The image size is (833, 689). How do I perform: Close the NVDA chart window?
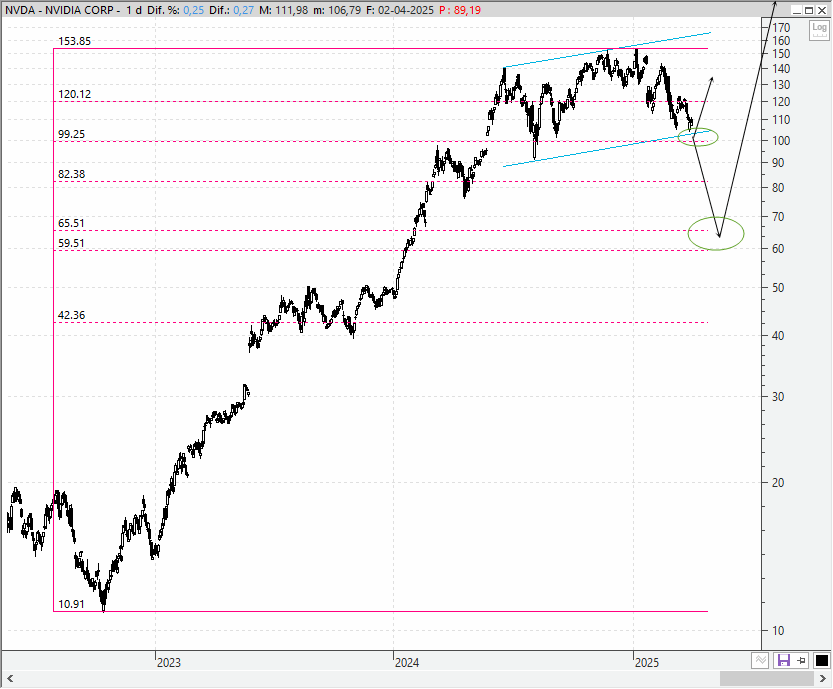point(821,10)
